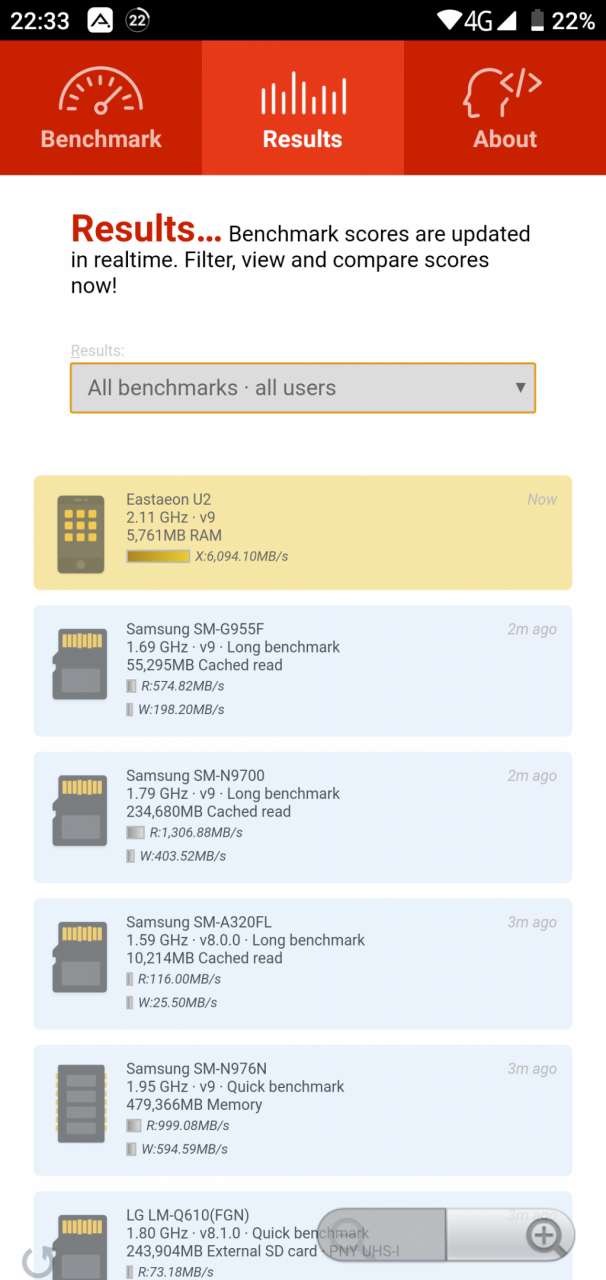The width and height of the screenshot is (606, 1280).
Task: Click the refresh arrow icon at bottom left
Action: click(36, 1261)
